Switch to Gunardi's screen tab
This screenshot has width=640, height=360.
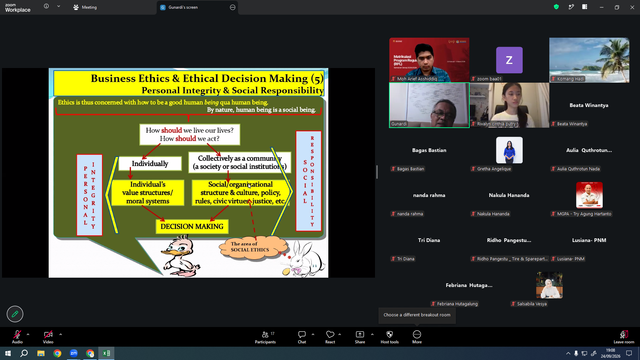coord(198,7)
